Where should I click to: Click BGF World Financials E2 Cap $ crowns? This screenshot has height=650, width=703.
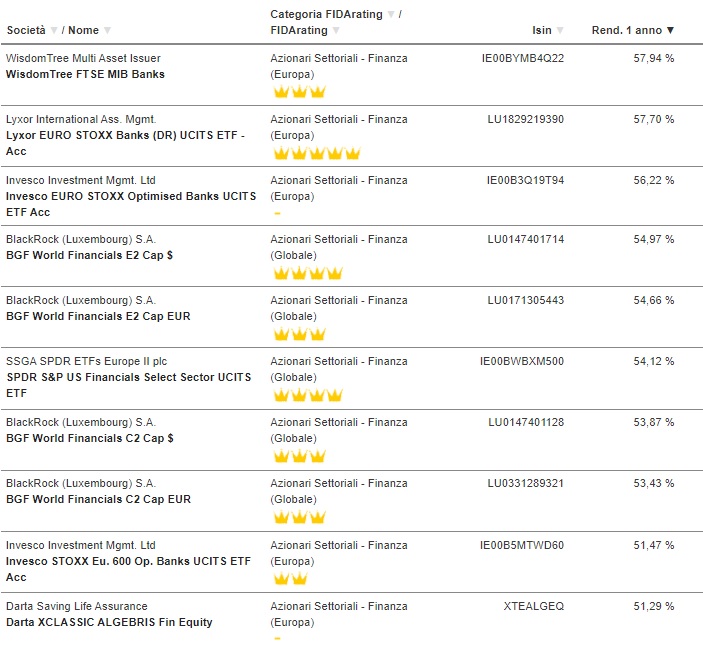308,273
